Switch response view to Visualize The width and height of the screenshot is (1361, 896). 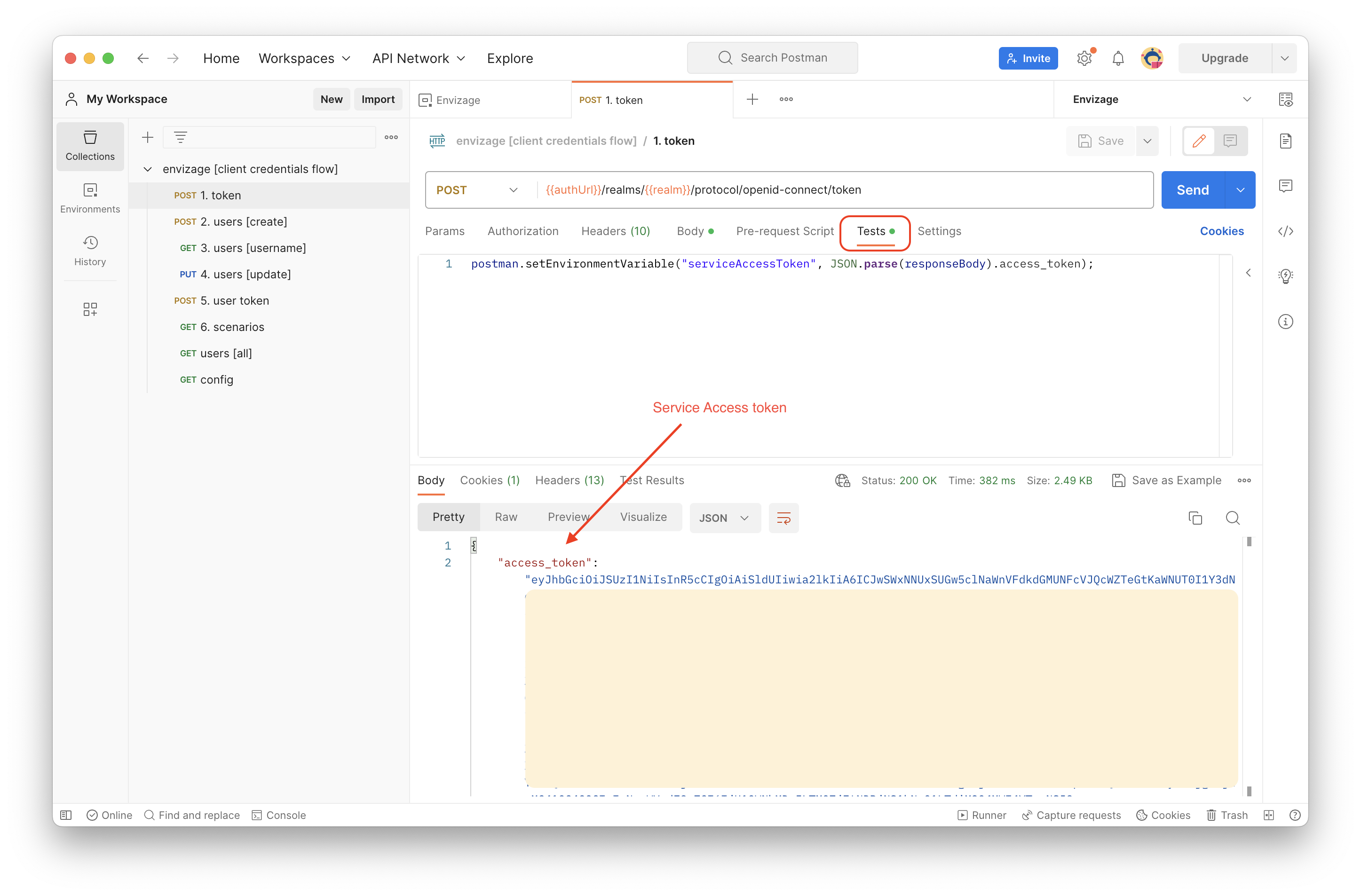(643, 517)
